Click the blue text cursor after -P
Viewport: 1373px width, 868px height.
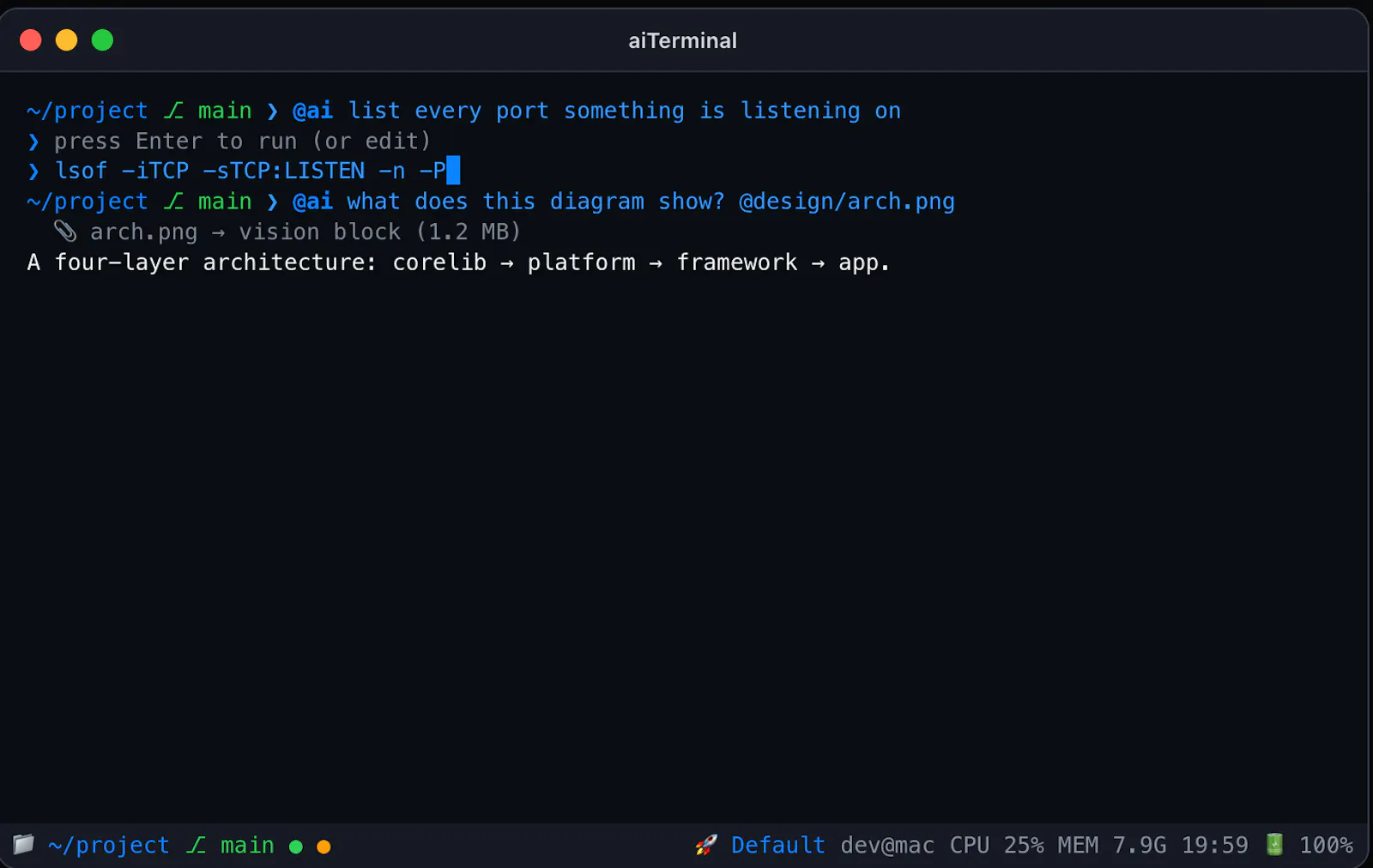453,171
